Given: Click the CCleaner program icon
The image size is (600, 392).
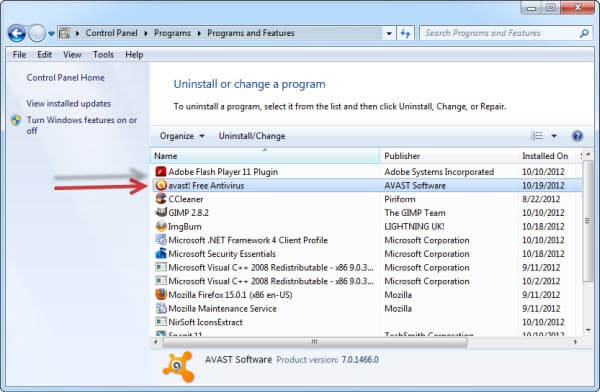Looking at the screenshot, I should [x=161, y=199].
